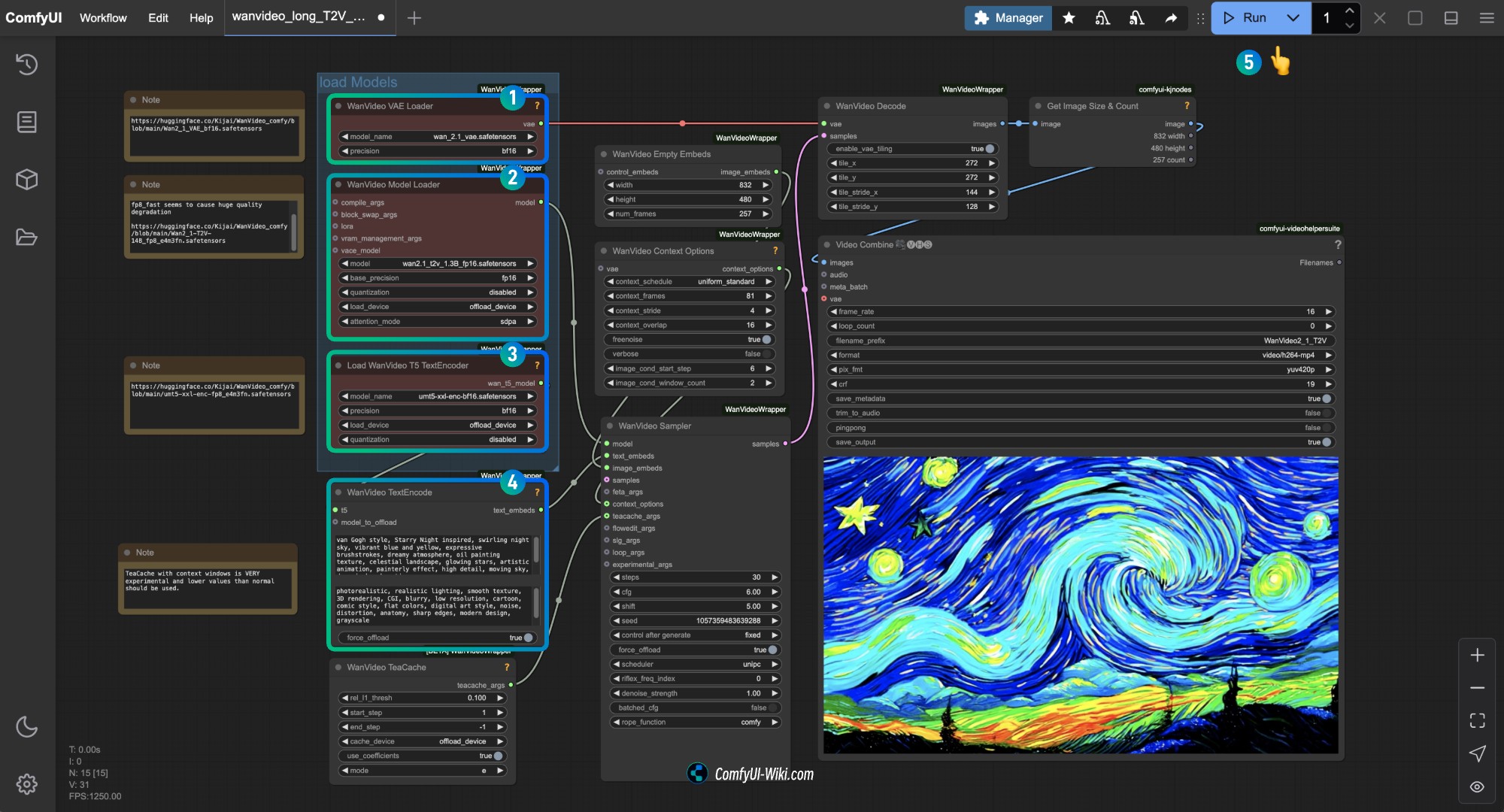Image resolution: width=1504 pixels, height=812 pixels.
Task: Toggle freenoise in Context Options
Action: pyautogui.click(x=690, y=340)
